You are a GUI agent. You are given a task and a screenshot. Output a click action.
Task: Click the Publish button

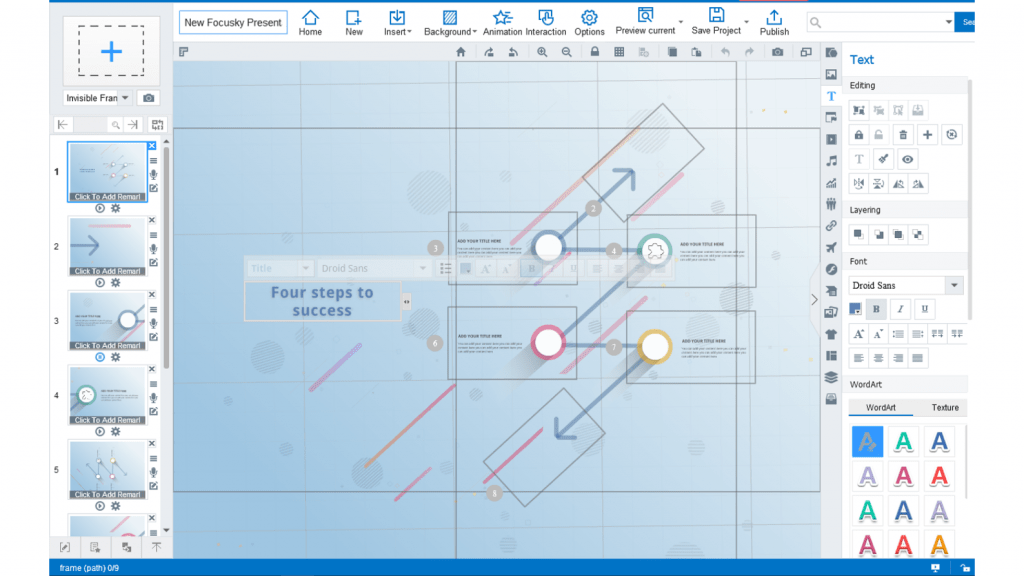tap(774, 22)
